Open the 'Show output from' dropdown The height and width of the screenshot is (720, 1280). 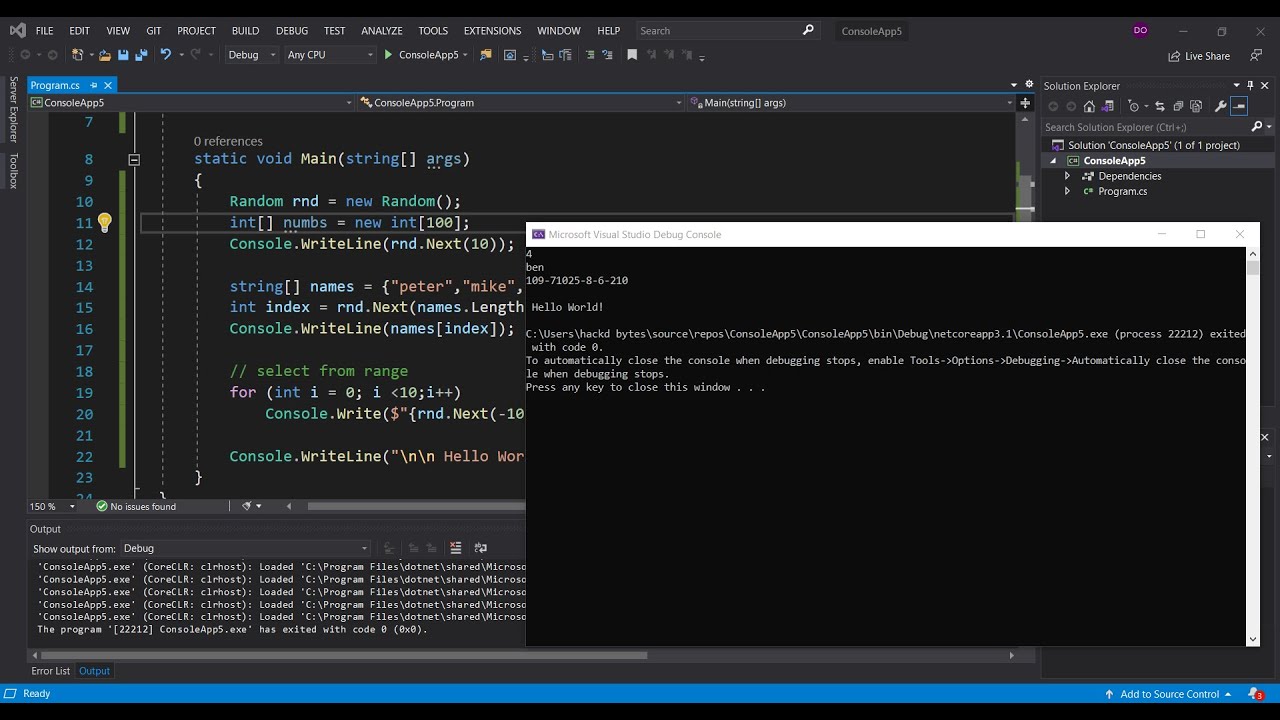click(x=245, y=548)
